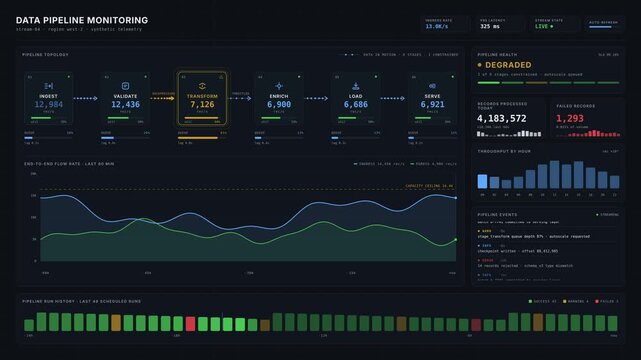Click the Ingest '12,984' throughput value

49,105
